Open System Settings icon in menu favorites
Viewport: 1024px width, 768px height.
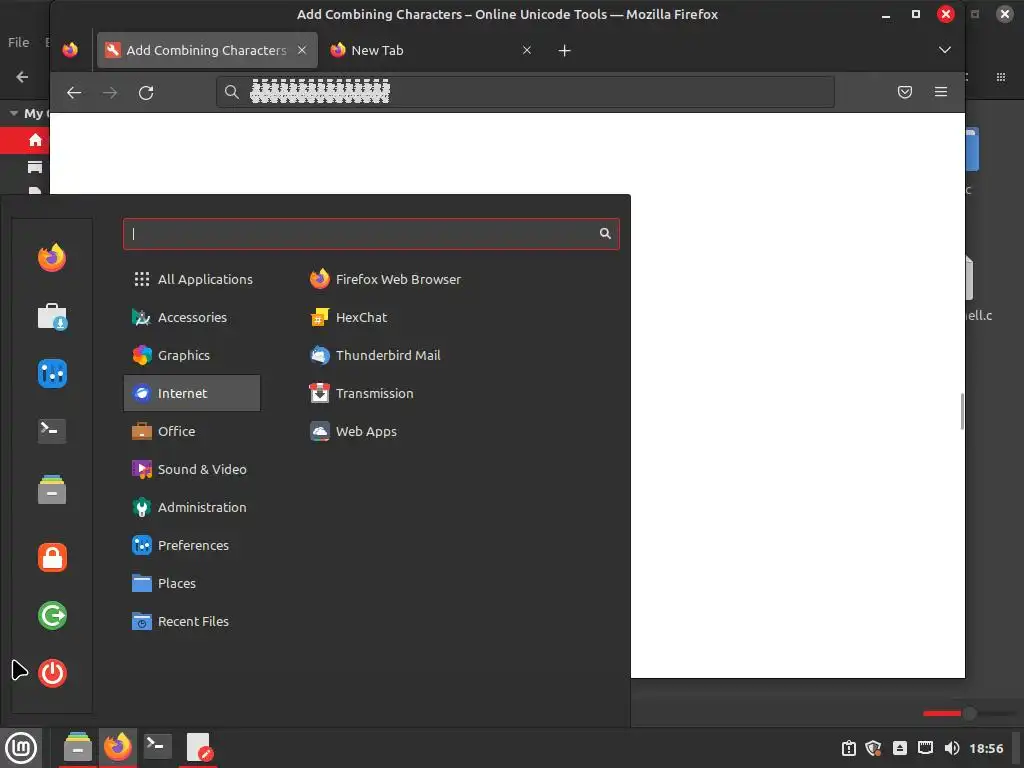click(52, 374)
